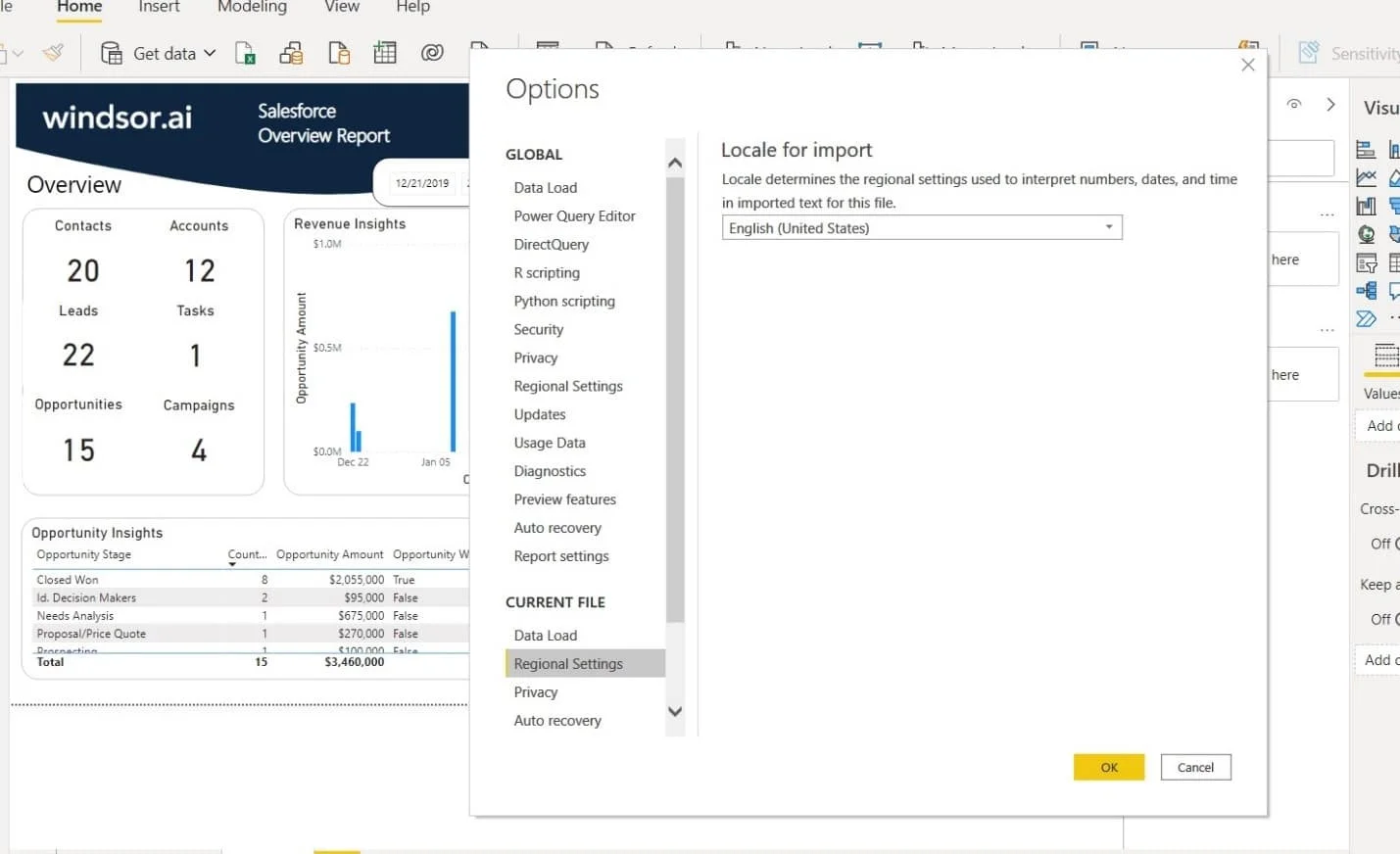Click the Get data database icon
This screenshot has height=854, width=1400.
coord(112,53)
